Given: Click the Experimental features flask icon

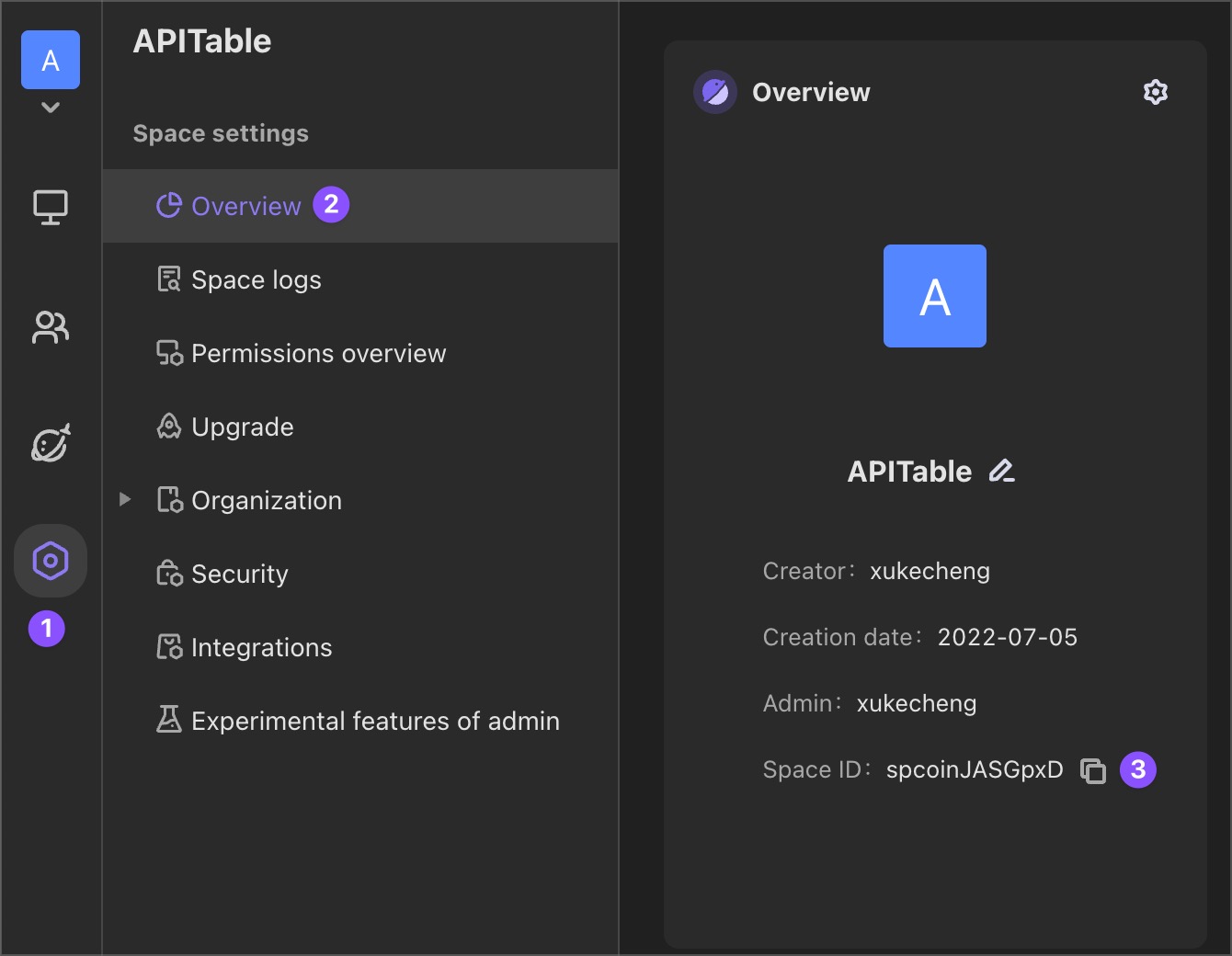Looking at the screenshot, I should pos(169,720).
